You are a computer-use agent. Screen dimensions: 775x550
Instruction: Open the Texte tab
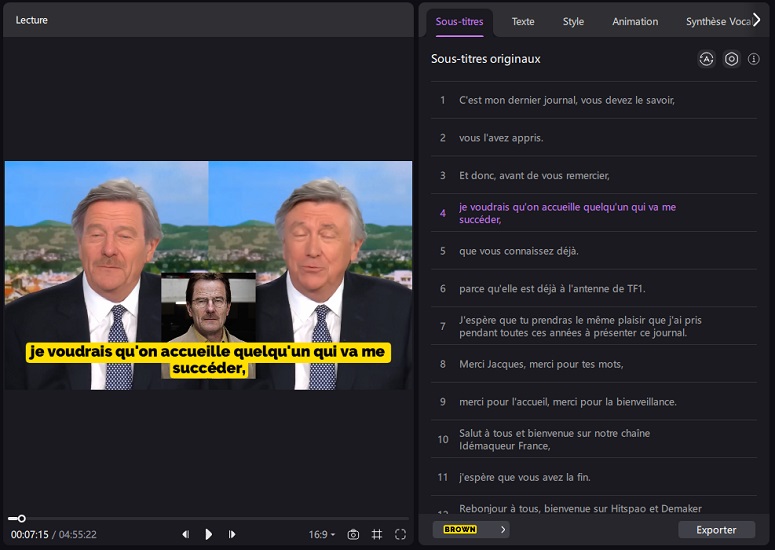click(523, 21)
